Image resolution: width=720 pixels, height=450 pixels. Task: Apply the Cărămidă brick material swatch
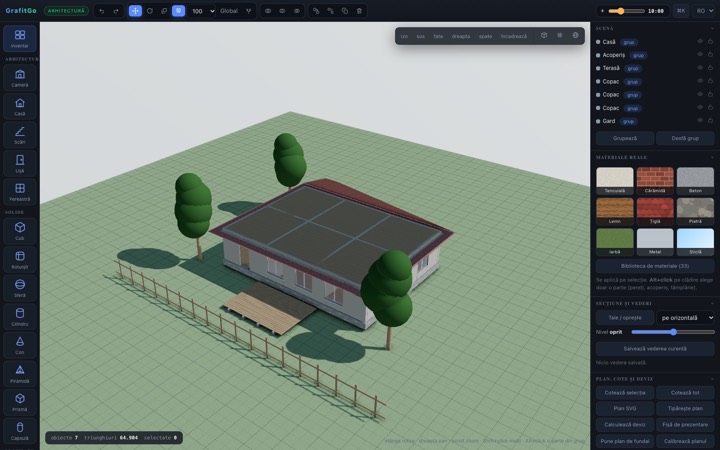point(655,181)
